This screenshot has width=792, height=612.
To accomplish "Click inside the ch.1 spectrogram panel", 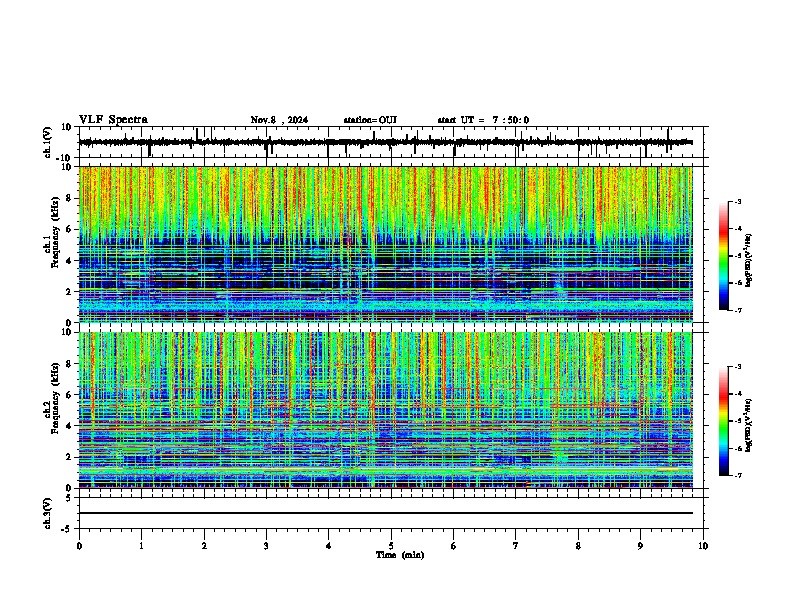I will [385, 244].
